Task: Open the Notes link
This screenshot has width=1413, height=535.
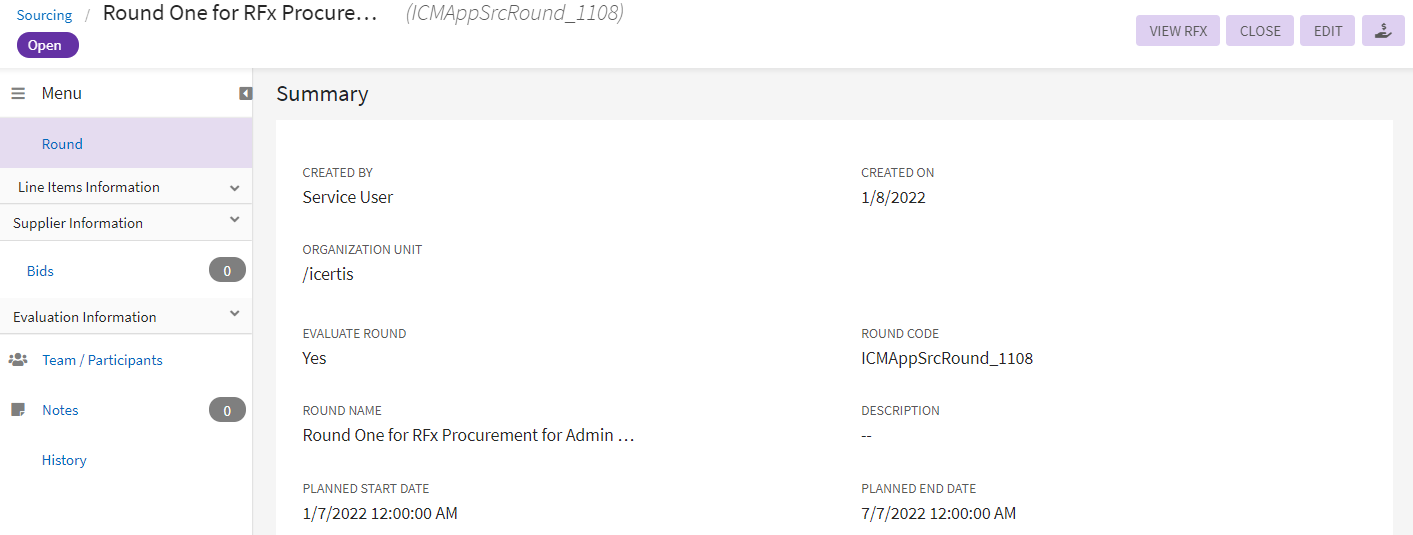Action: pyautogui.click(x=60, y=410)
